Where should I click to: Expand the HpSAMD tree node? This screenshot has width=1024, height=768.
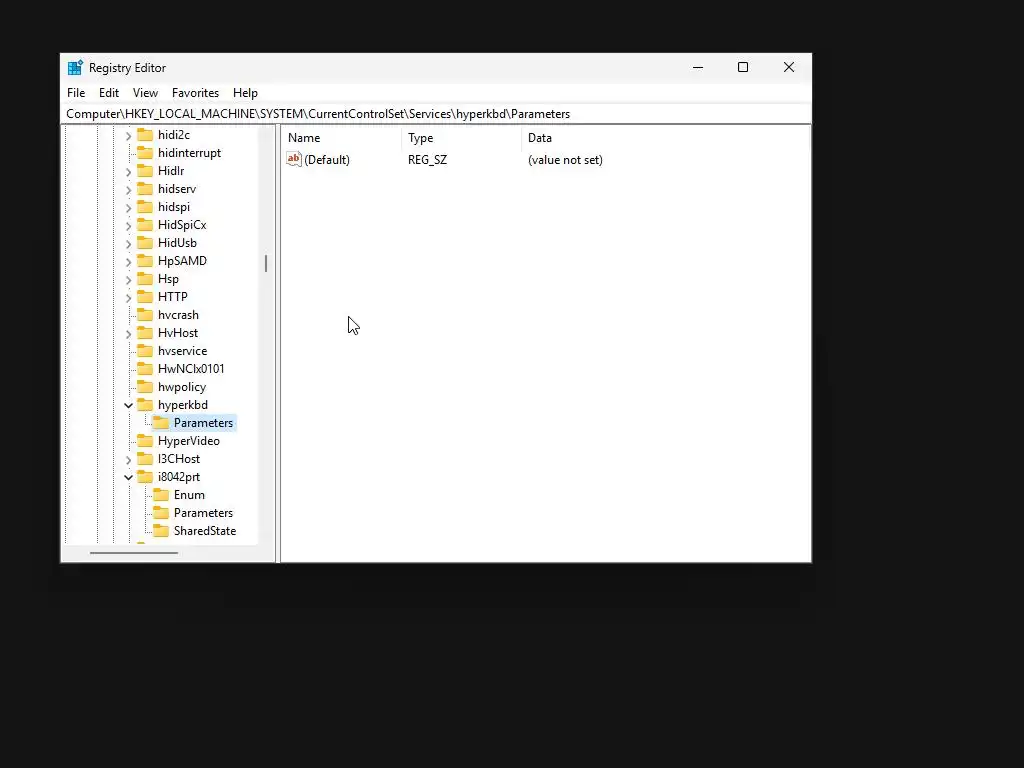tap(129, 262)
